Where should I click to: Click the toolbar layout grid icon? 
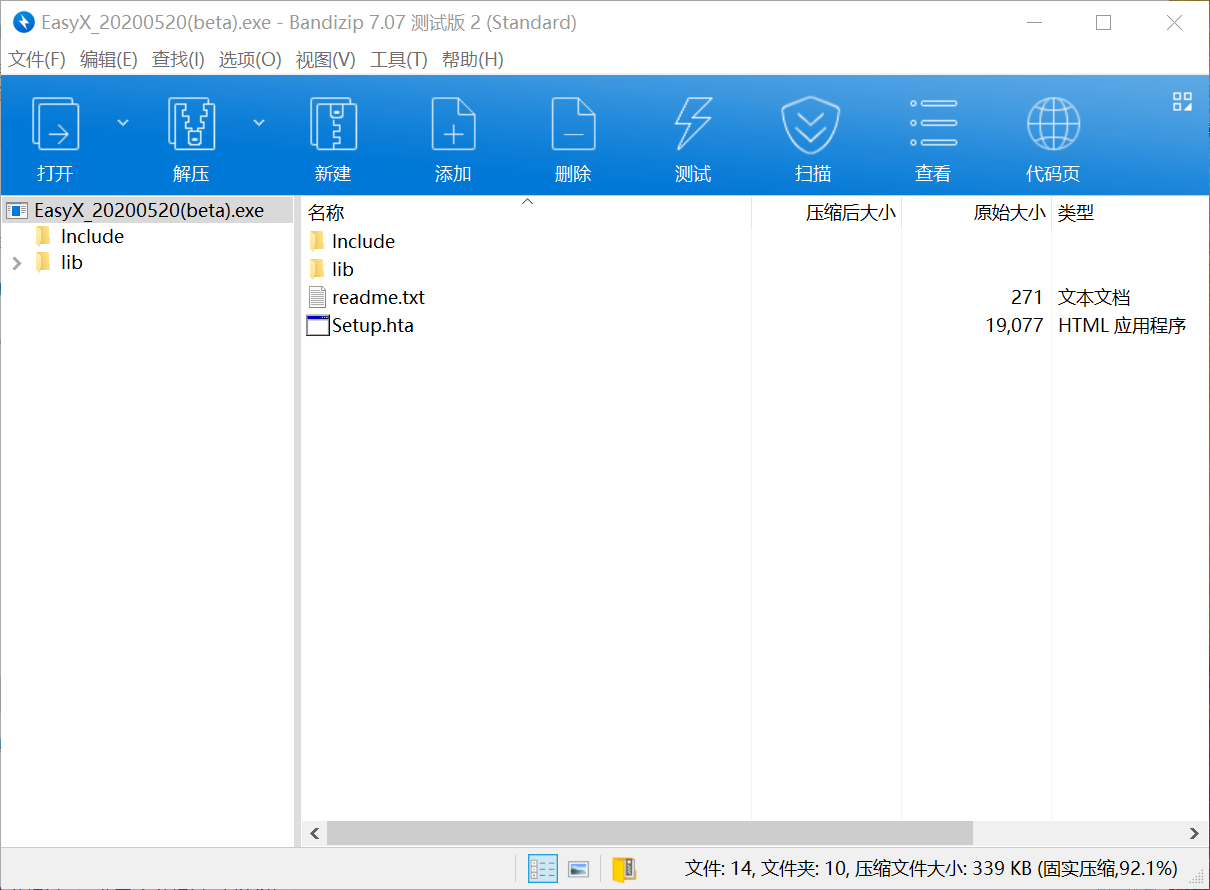(x=1182, y=101)
